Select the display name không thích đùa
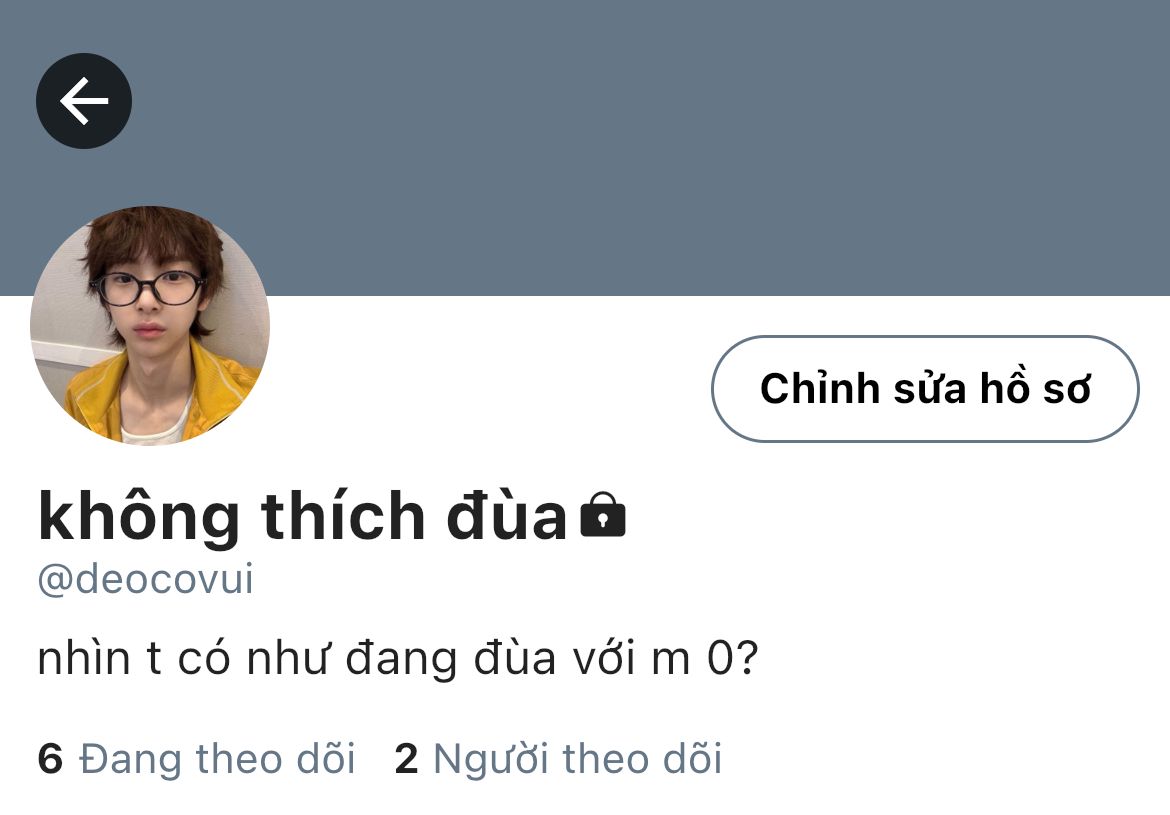The height and width of the screenshot is (815, 1170). [x=303, y=516]
